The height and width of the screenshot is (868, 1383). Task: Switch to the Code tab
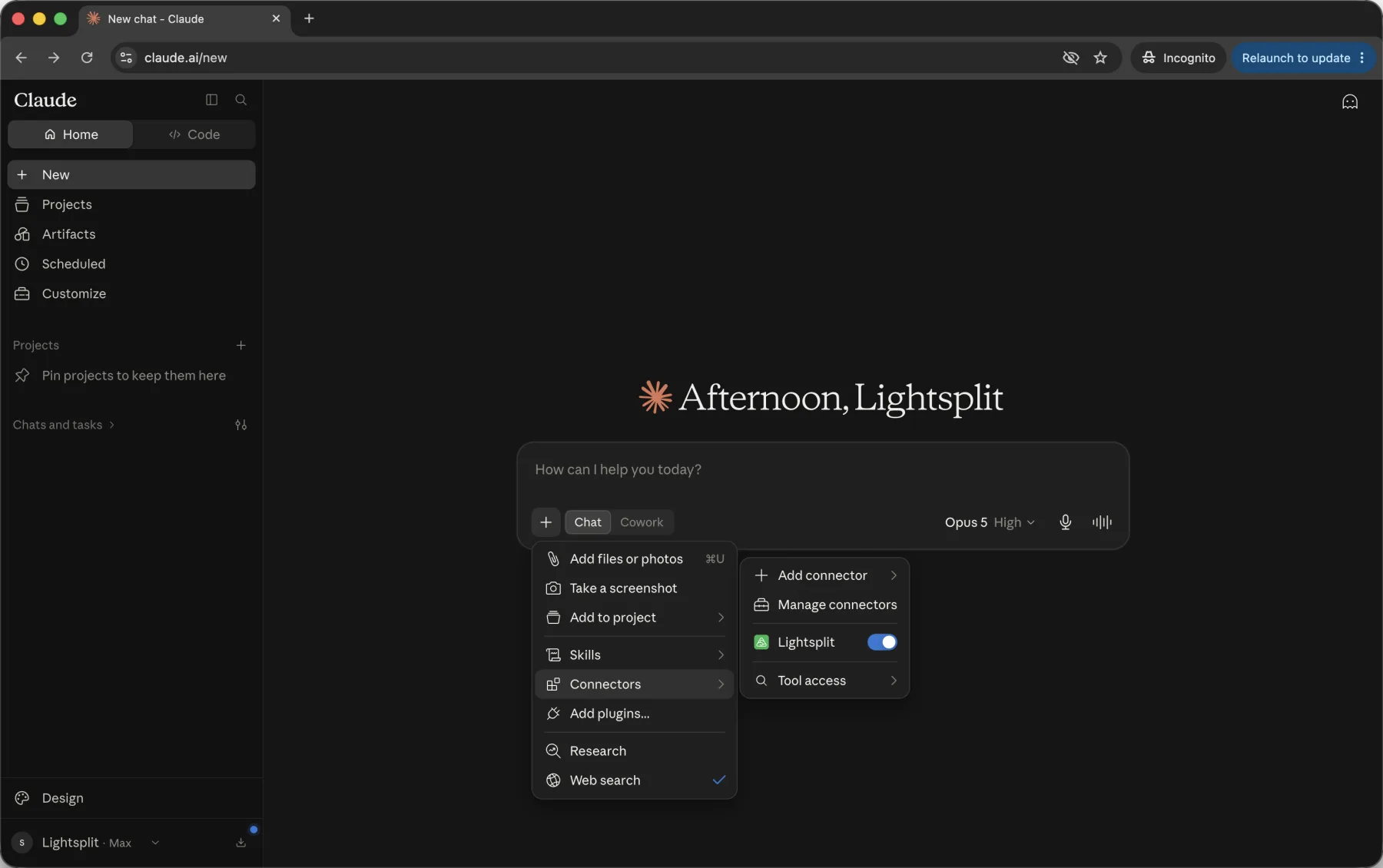pyautogui.click(x=194, y=134)
